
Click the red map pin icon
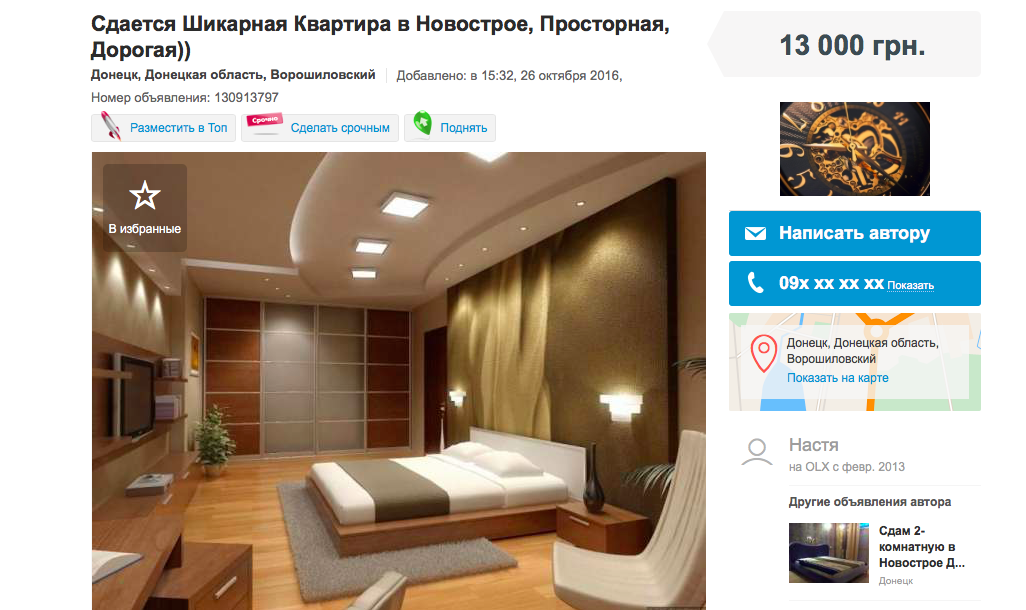coord(764,353)
